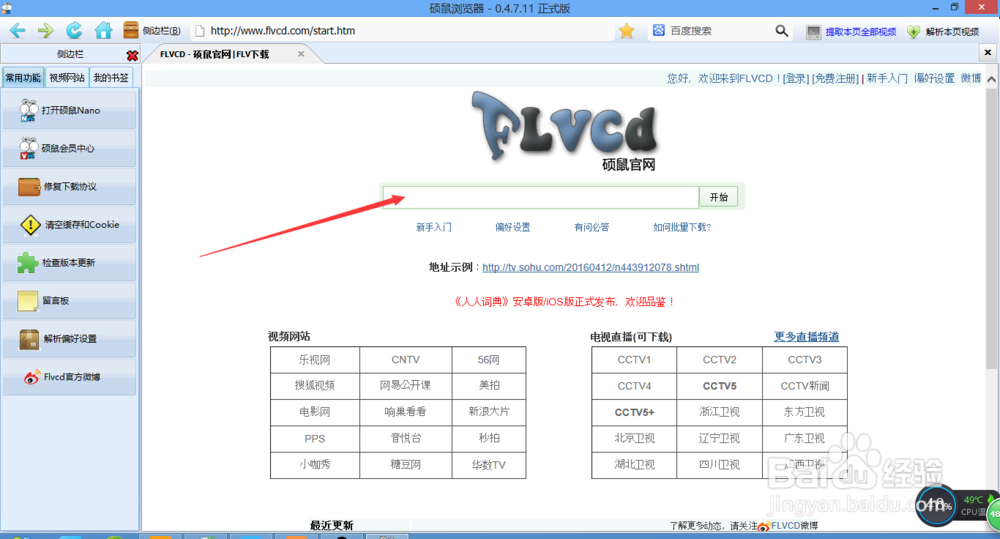Screen dimensions: 1000x539
Task: Click PPS in video sites table
Action: pyautogui.click(x=315, y=439)
